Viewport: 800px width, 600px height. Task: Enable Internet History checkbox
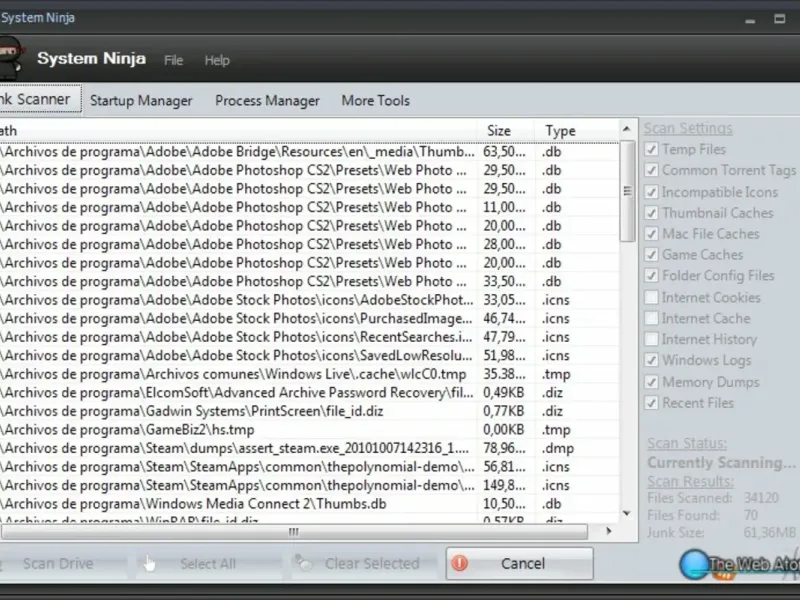(x=651, y=339)
